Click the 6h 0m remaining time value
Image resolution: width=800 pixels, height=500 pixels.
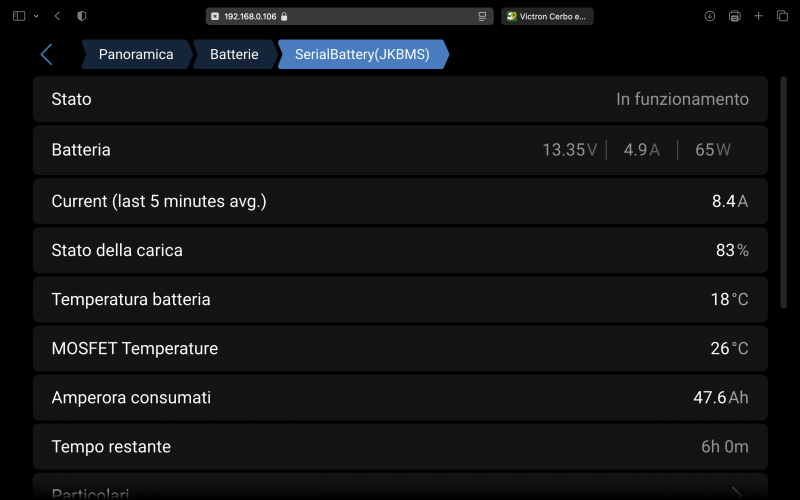tap(725, 447)
